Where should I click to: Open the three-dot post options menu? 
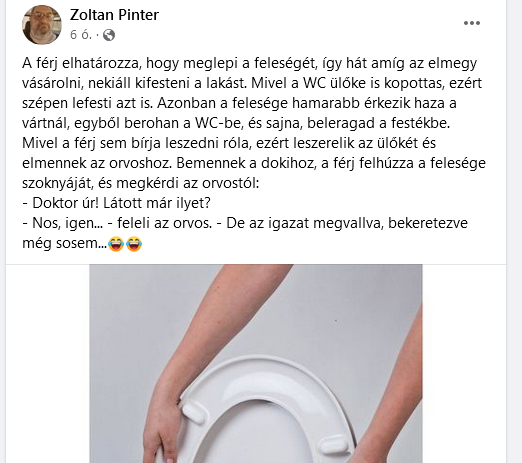[472, 23]
